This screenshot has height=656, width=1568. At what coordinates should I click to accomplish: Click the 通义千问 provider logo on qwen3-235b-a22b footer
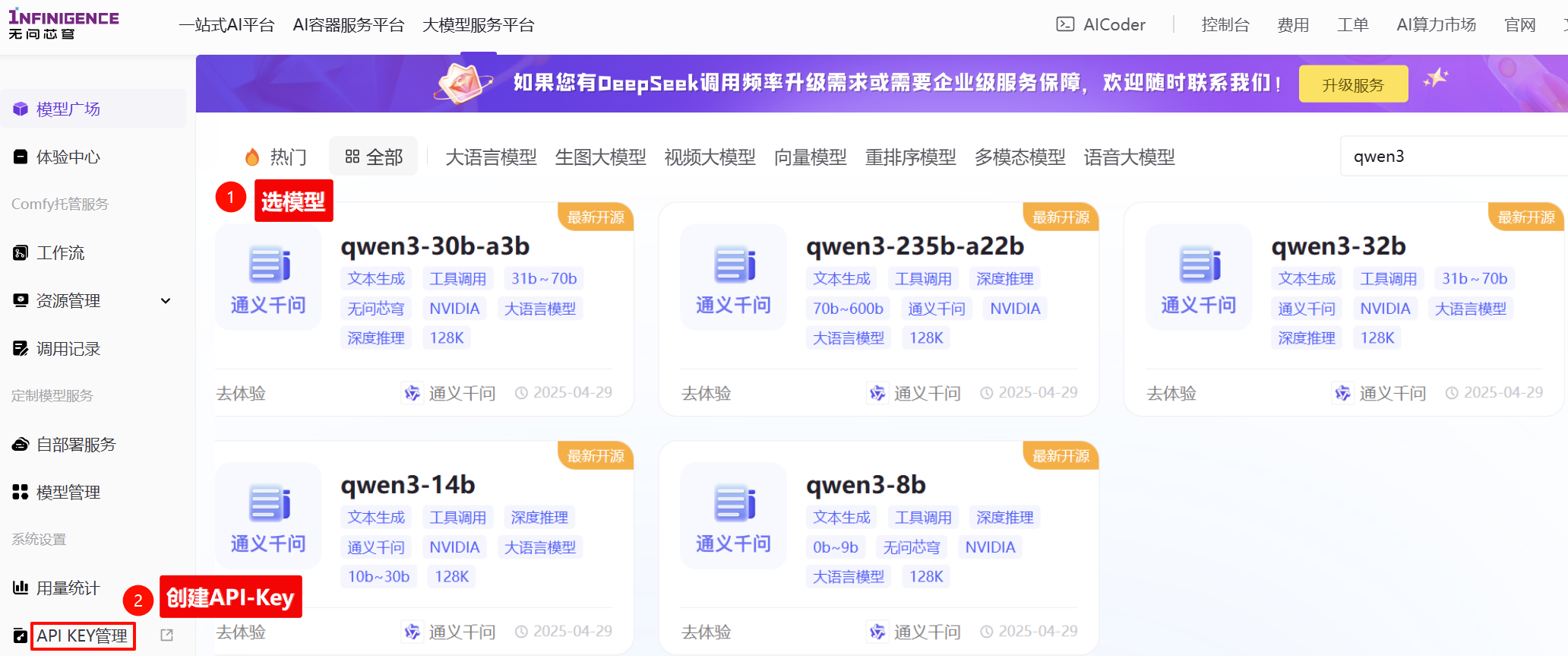877,393
